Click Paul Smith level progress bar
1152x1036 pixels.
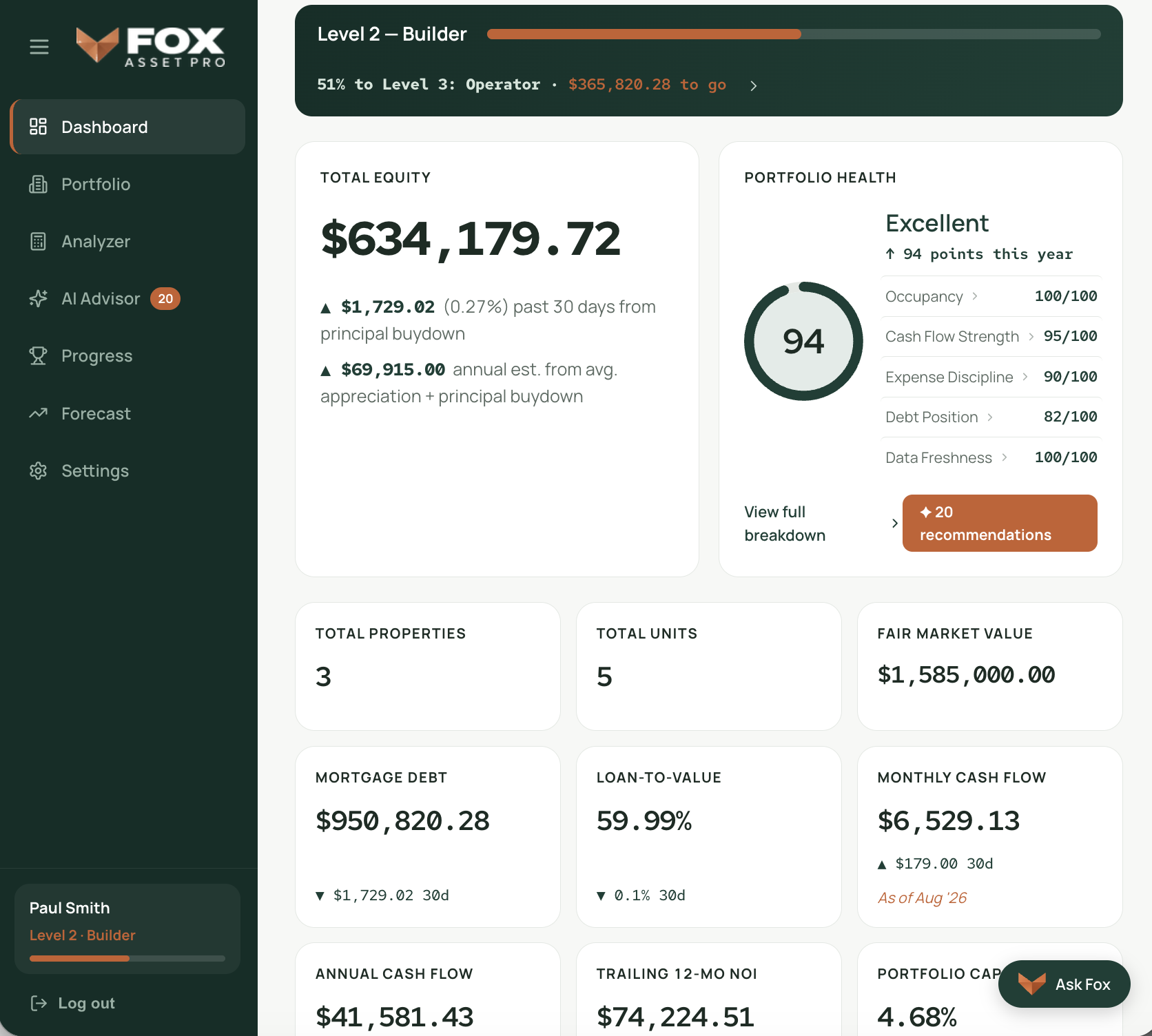coord(127,958)
